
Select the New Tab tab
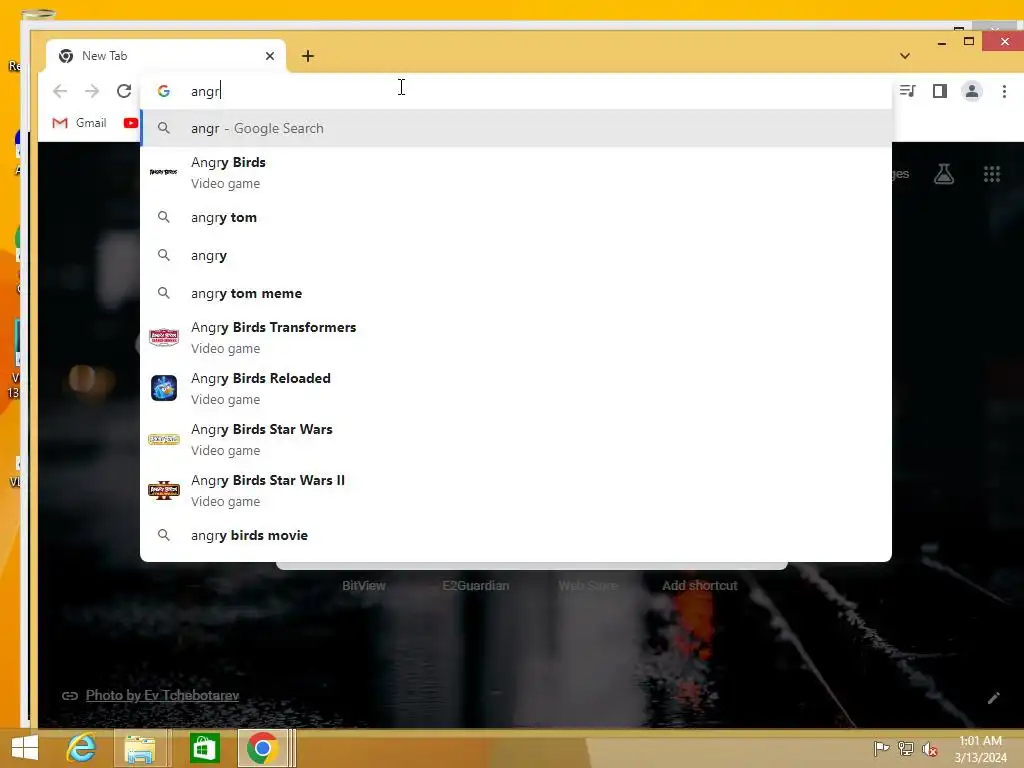point(166,56)
